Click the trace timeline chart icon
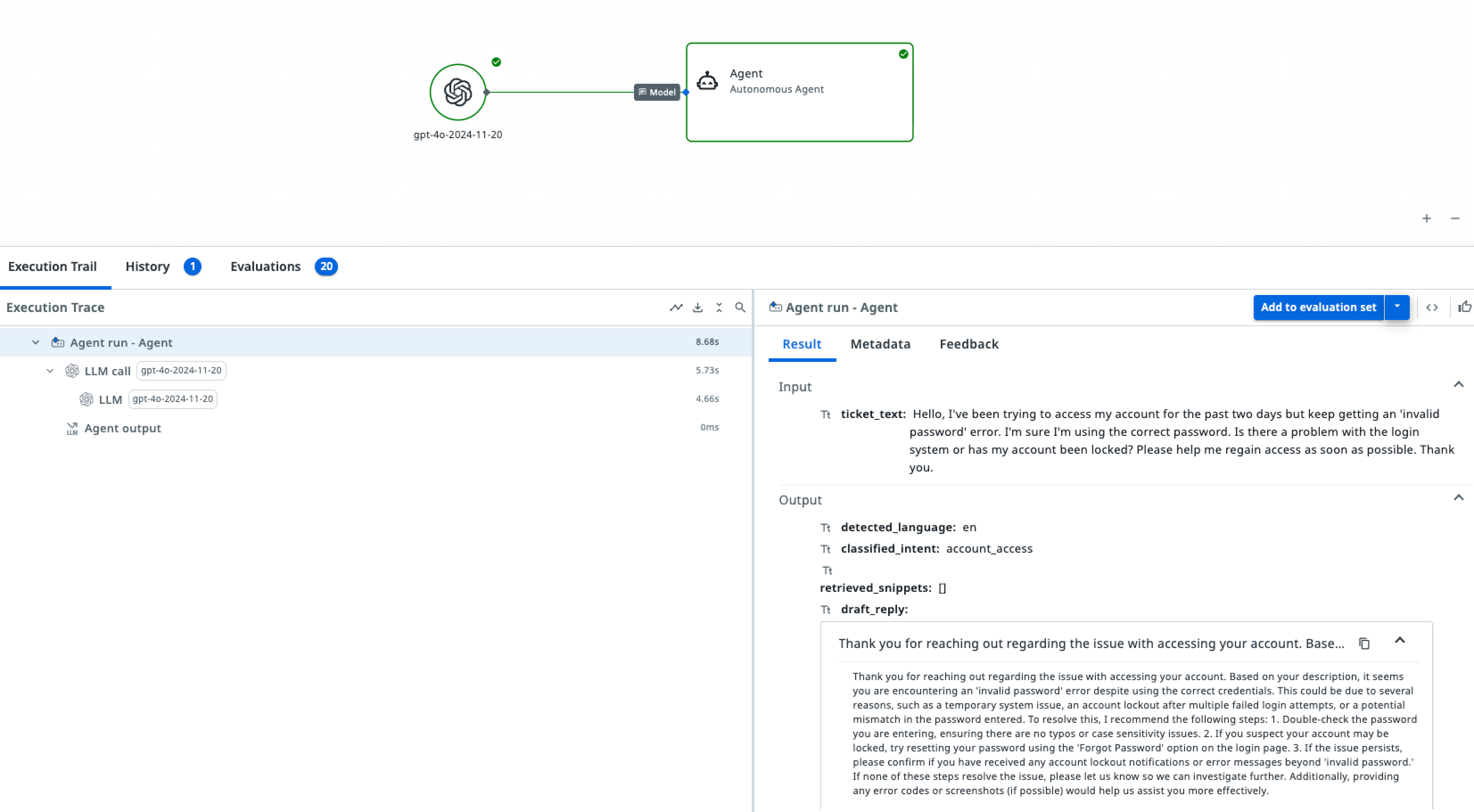 pyautogui.click(x=676, y=308)
